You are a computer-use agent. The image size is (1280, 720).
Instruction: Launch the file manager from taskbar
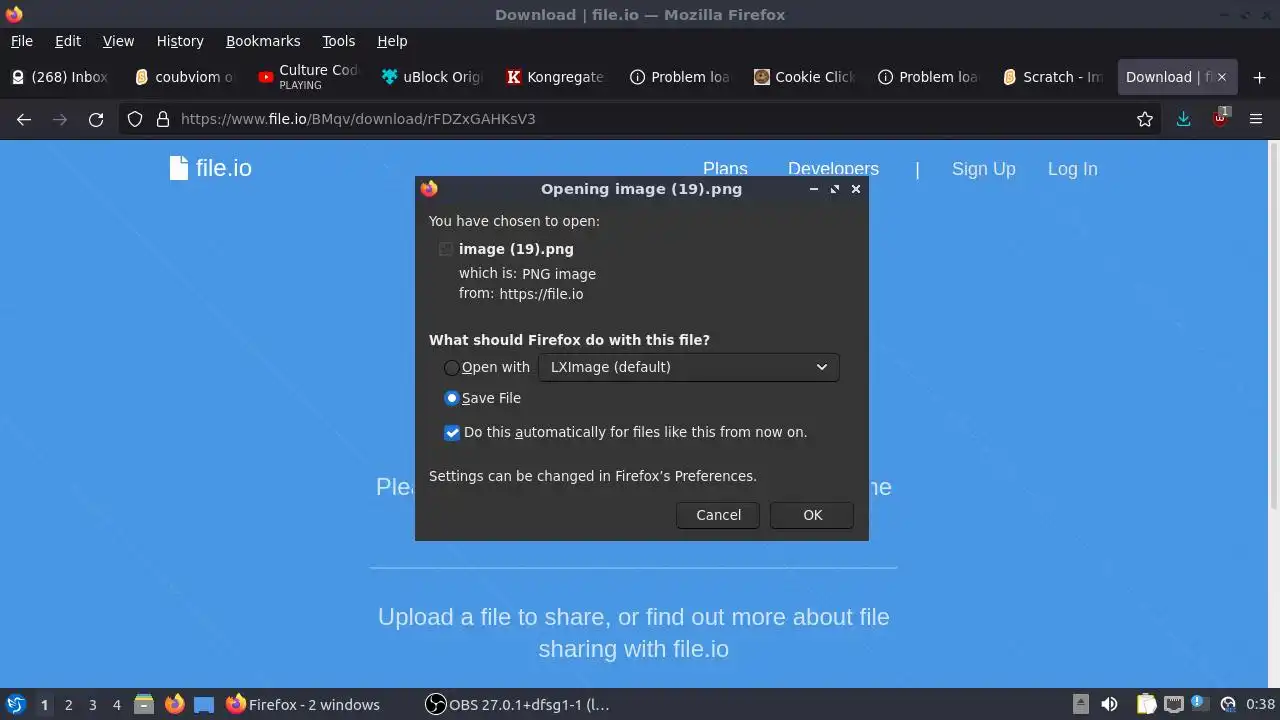coord(144,704)
